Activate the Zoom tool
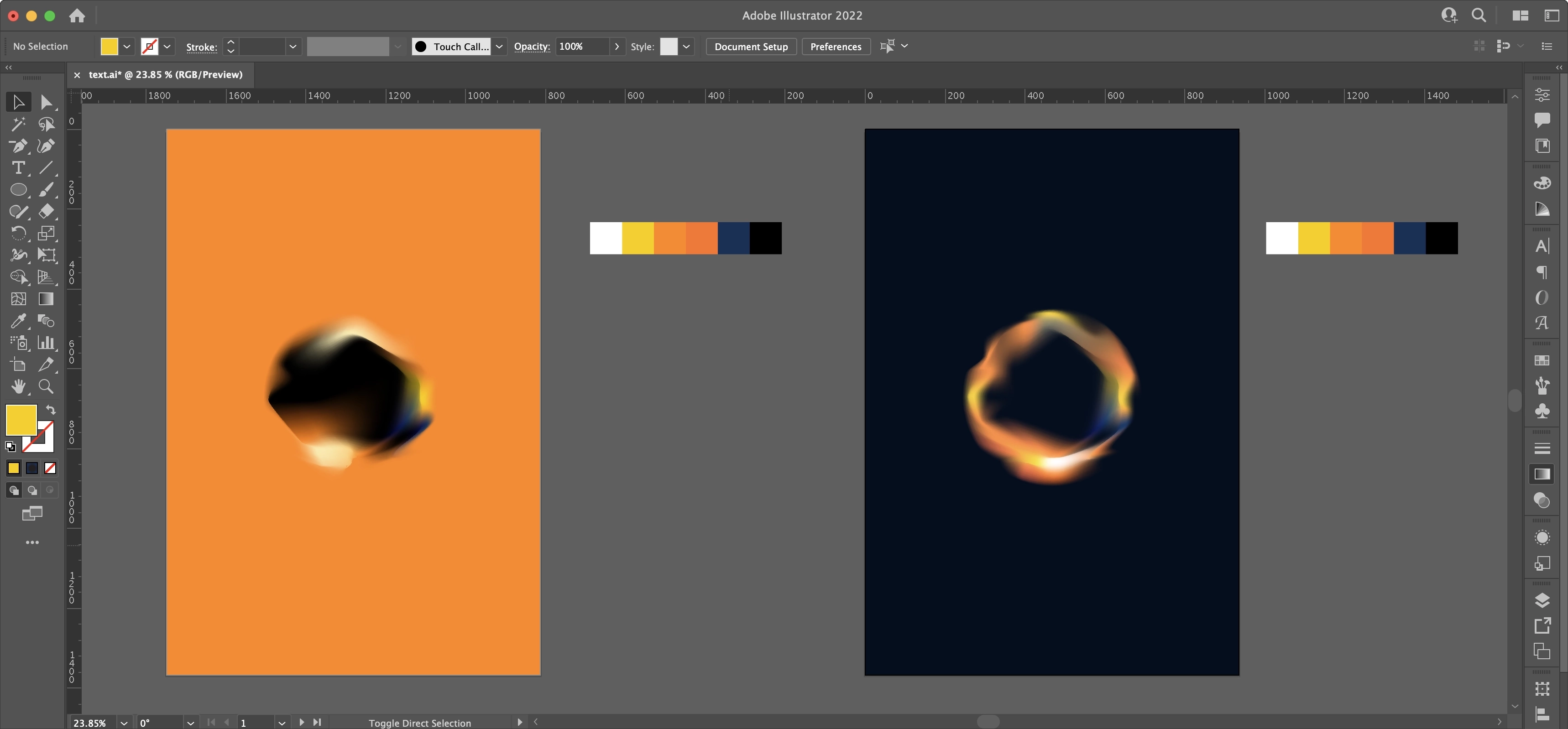Image resolution: width=1568 pixels, height=729 pixels. click(46, 386)
